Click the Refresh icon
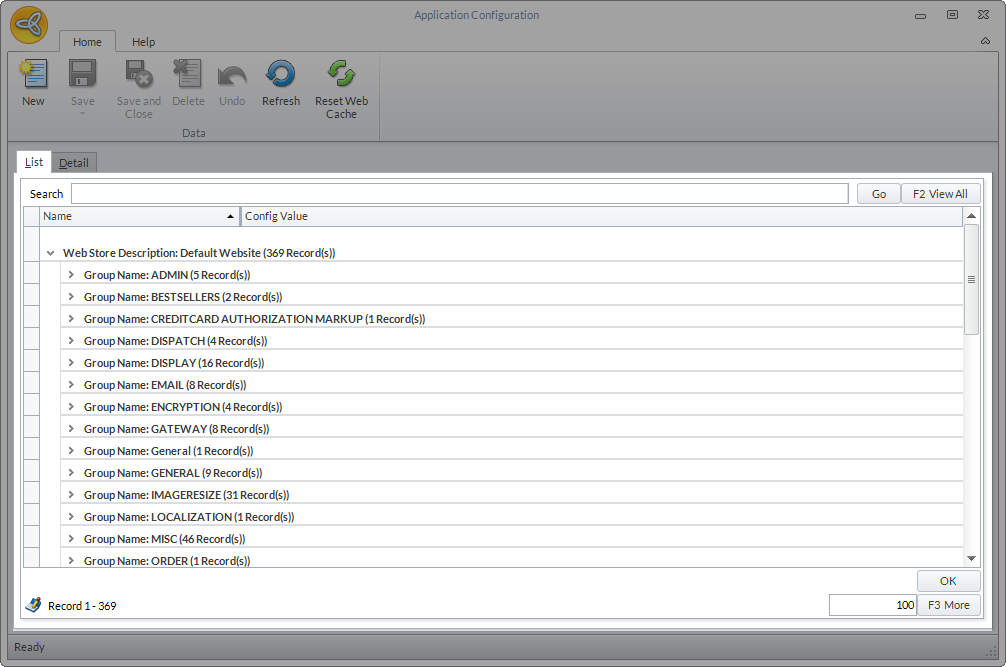This screenshot has height=667, width=1006. (x=280, y=75)
